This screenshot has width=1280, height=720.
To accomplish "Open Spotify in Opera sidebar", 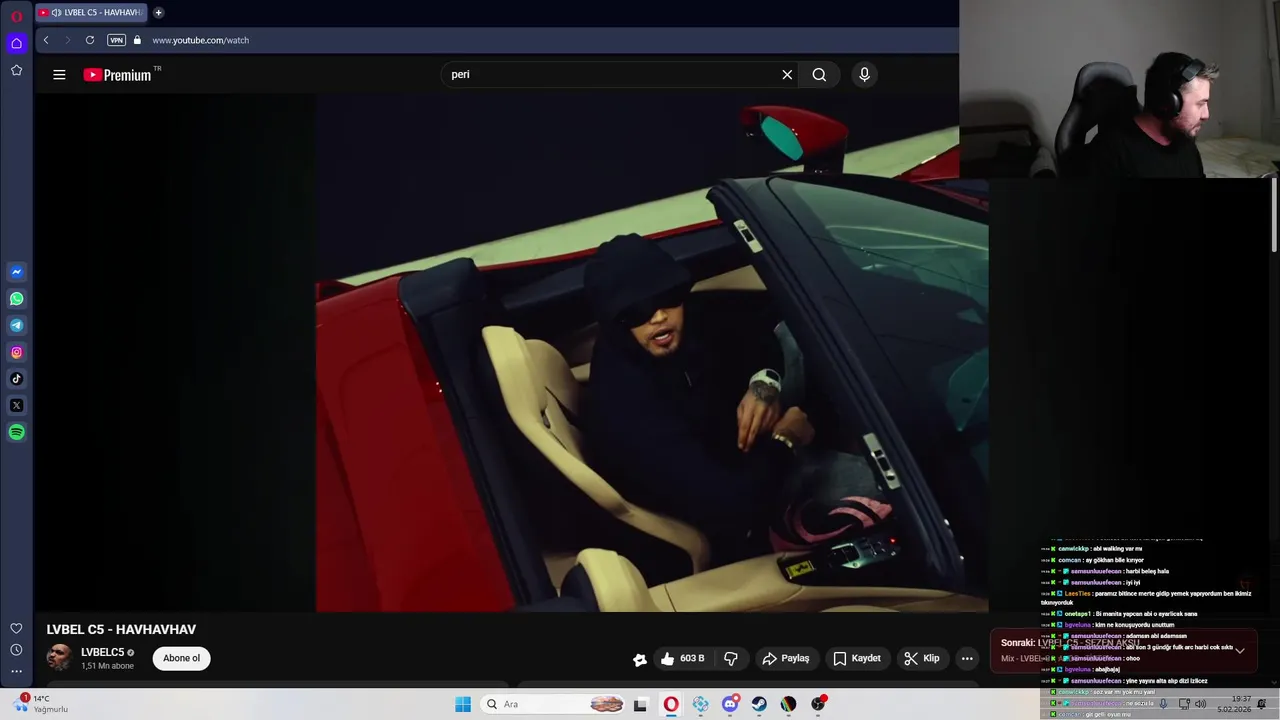I will tap(16, 432).
